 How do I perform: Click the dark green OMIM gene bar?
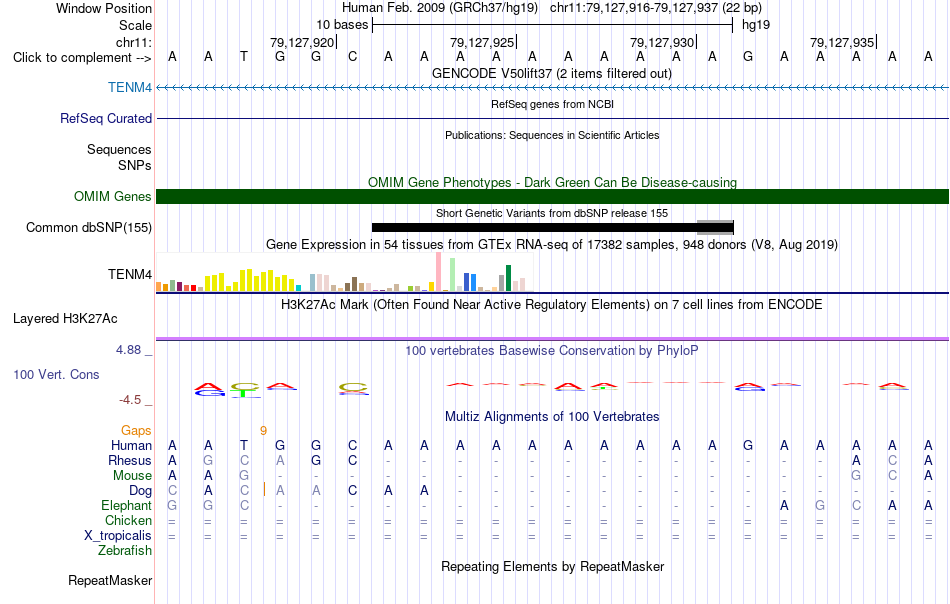click(552, 196)
